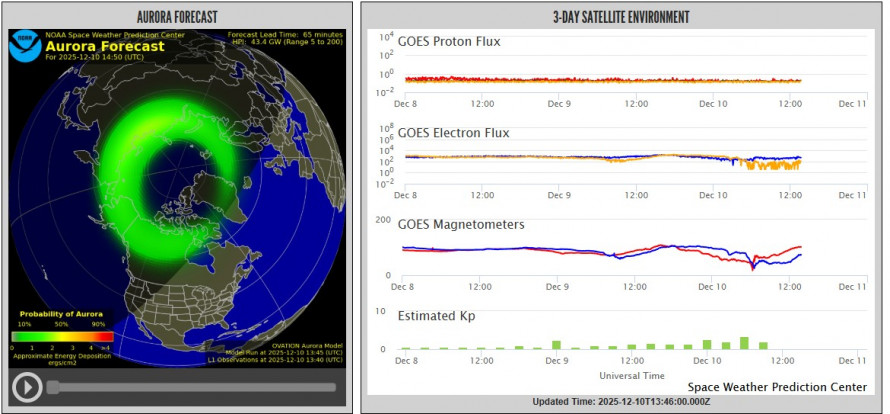Open the 3-Day Satellite Environment header

620,17
